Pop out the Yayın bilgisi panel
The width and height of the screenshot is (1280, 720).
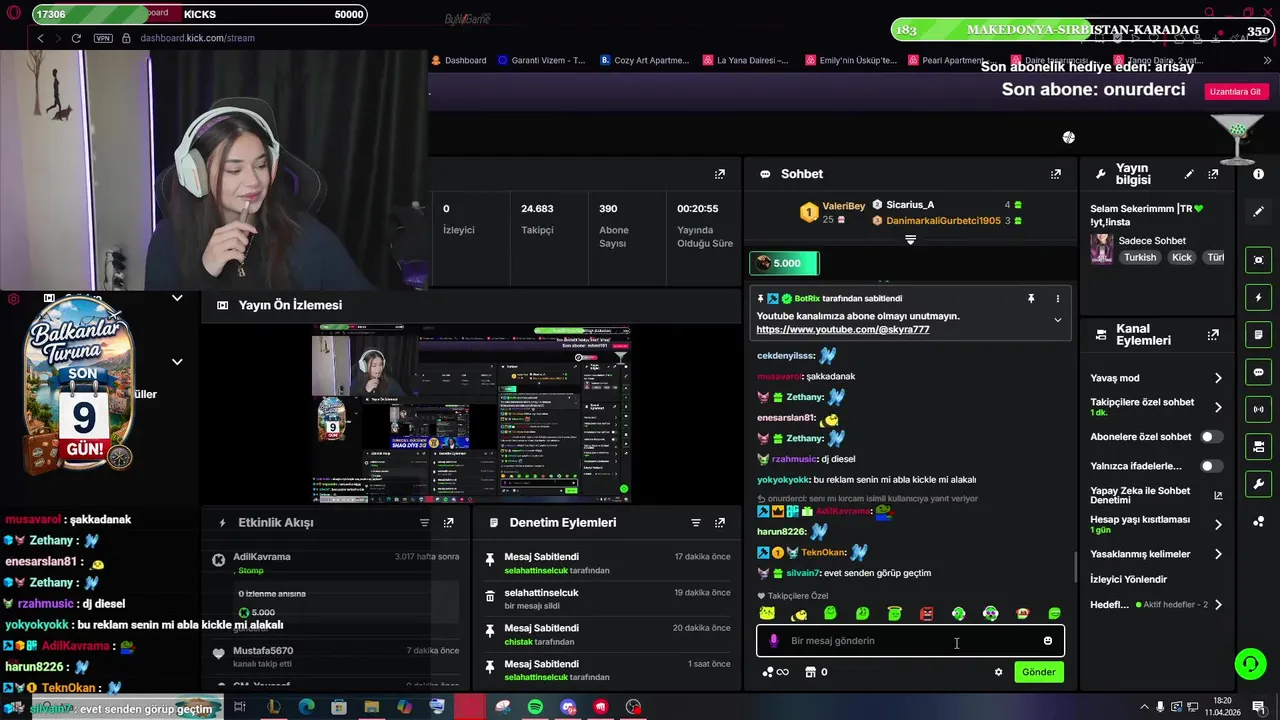1213,174
